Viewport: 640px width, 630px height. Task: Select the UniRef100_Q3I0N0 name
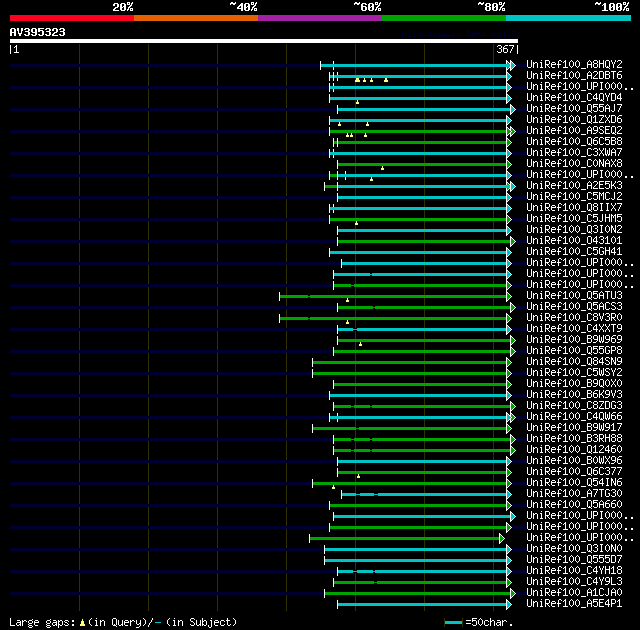pyautogui.click(x=574, y=549)
